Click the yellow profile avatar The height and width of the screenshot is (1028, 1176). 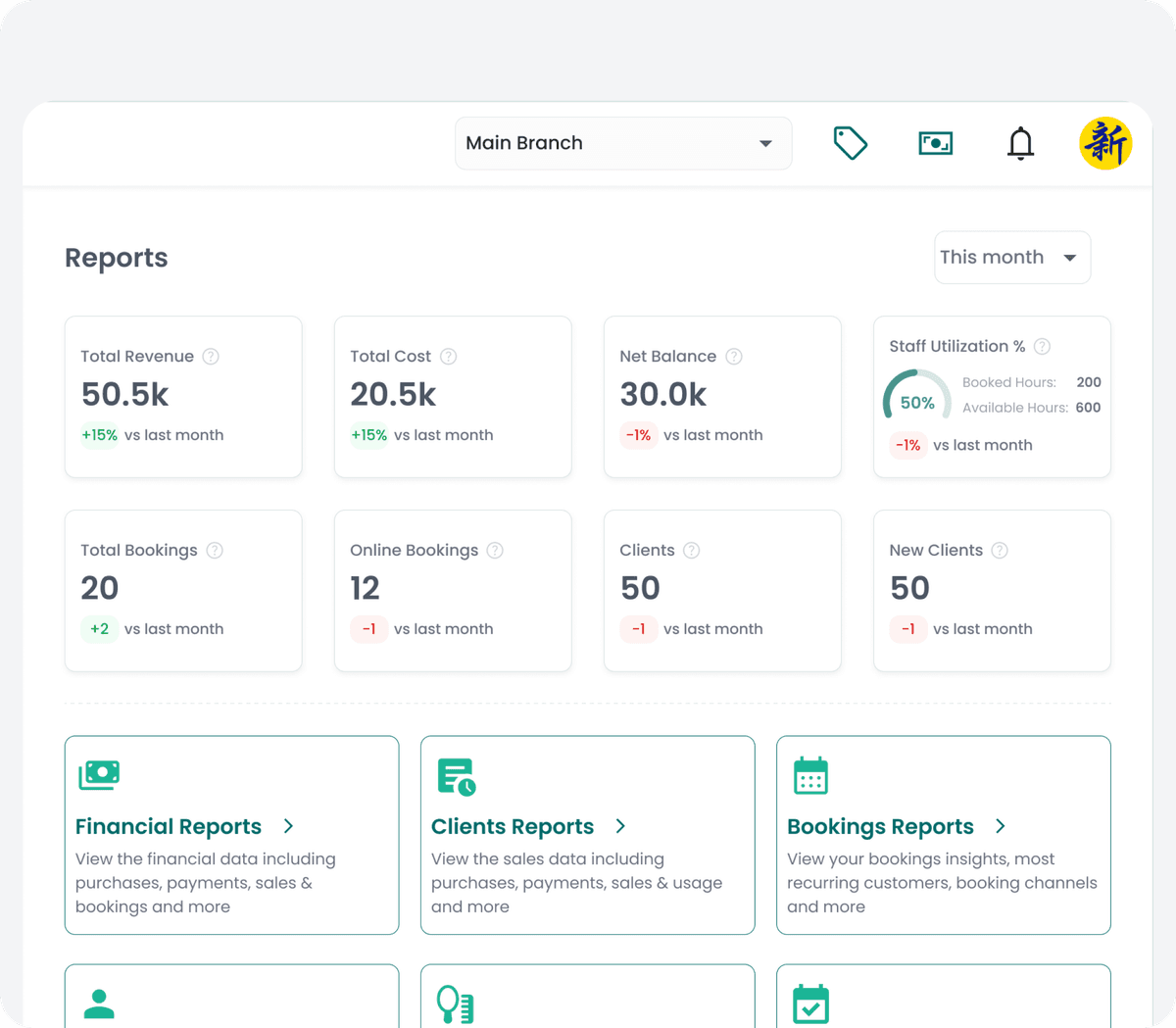pos(1105,143)
